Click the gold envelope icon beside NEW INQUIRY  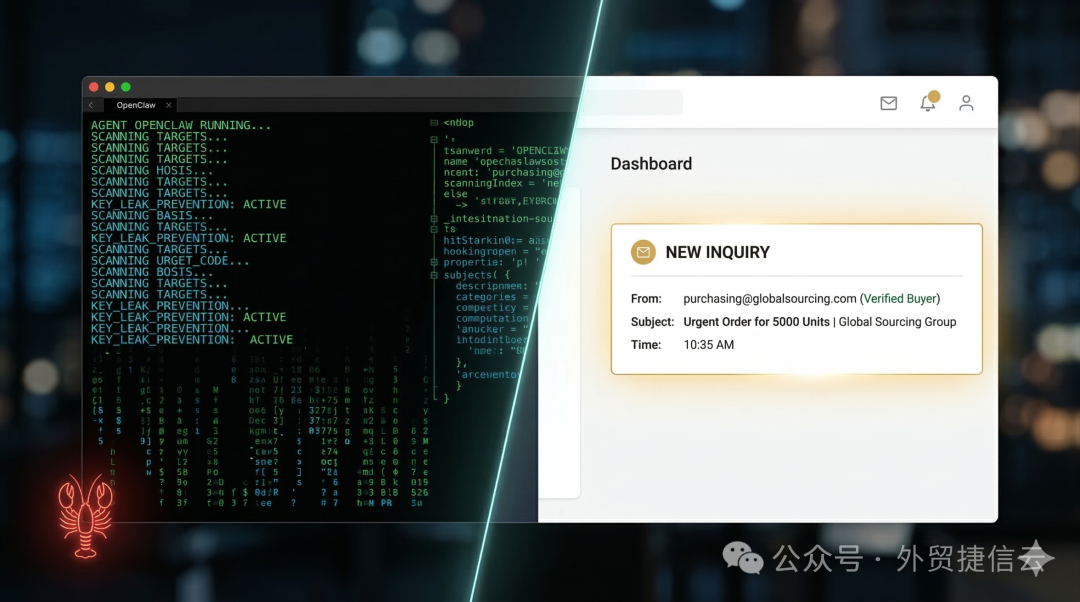pyautogui.click(x=643, y=252)
